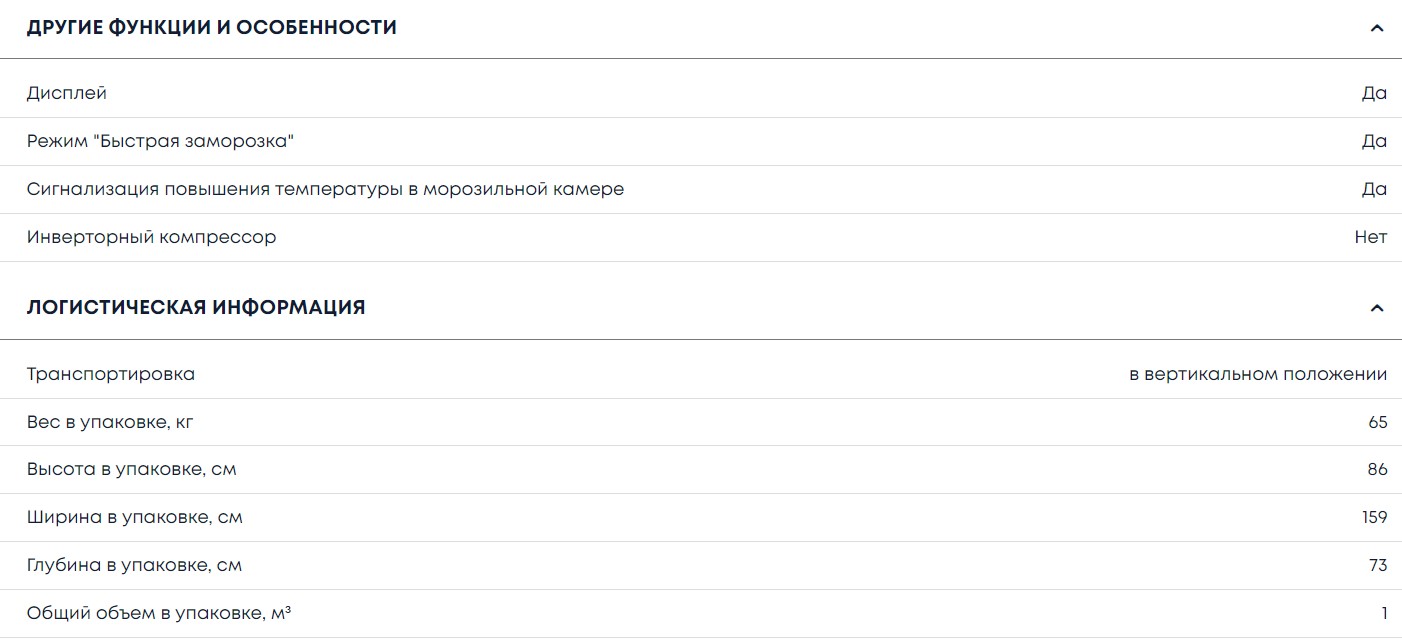Click the width value 159
Screen dimensions: 1402x639
point(1374,517)
